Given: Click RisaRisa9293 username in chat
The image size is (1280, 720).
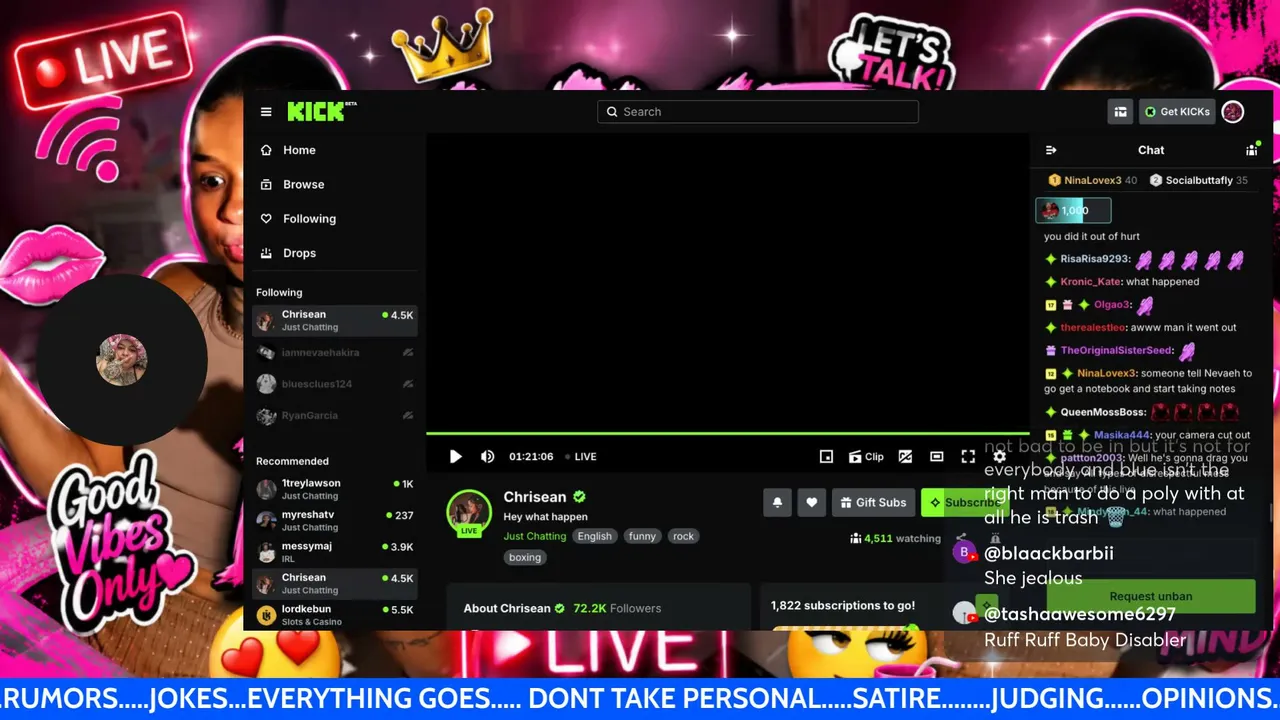Looking at the screenshot, I should [x=1094, y=259].
